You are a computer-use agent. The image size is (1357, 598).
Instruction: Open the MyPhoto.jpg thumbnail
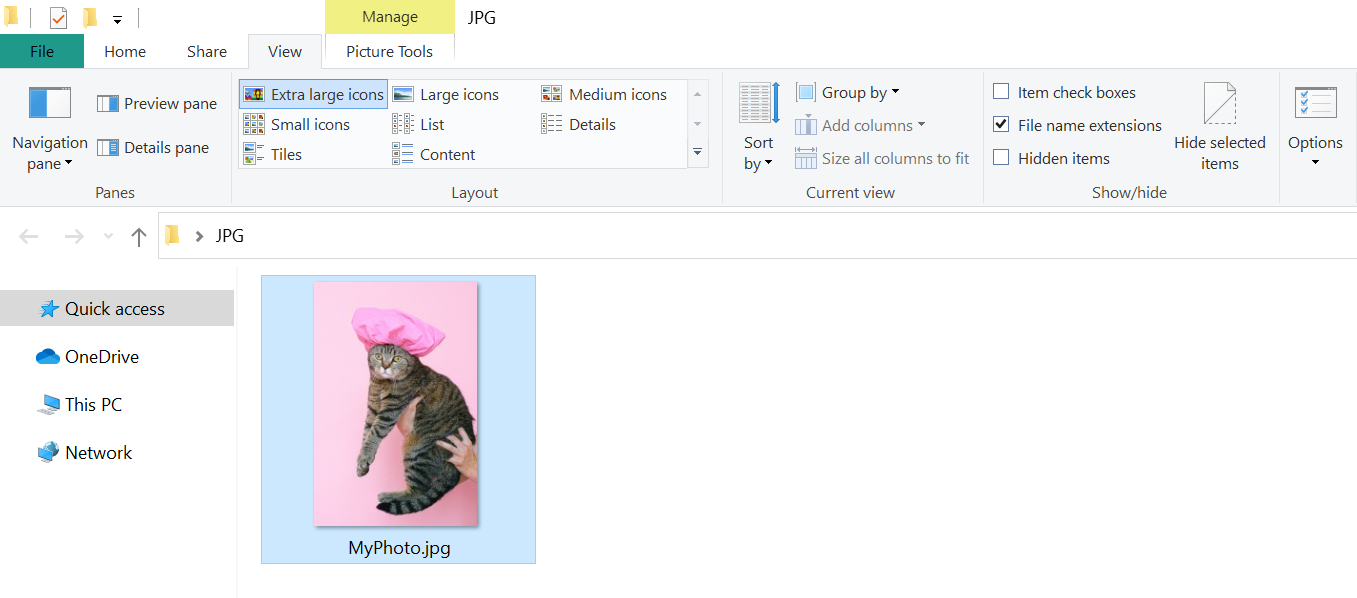click(x=397, y=402)
